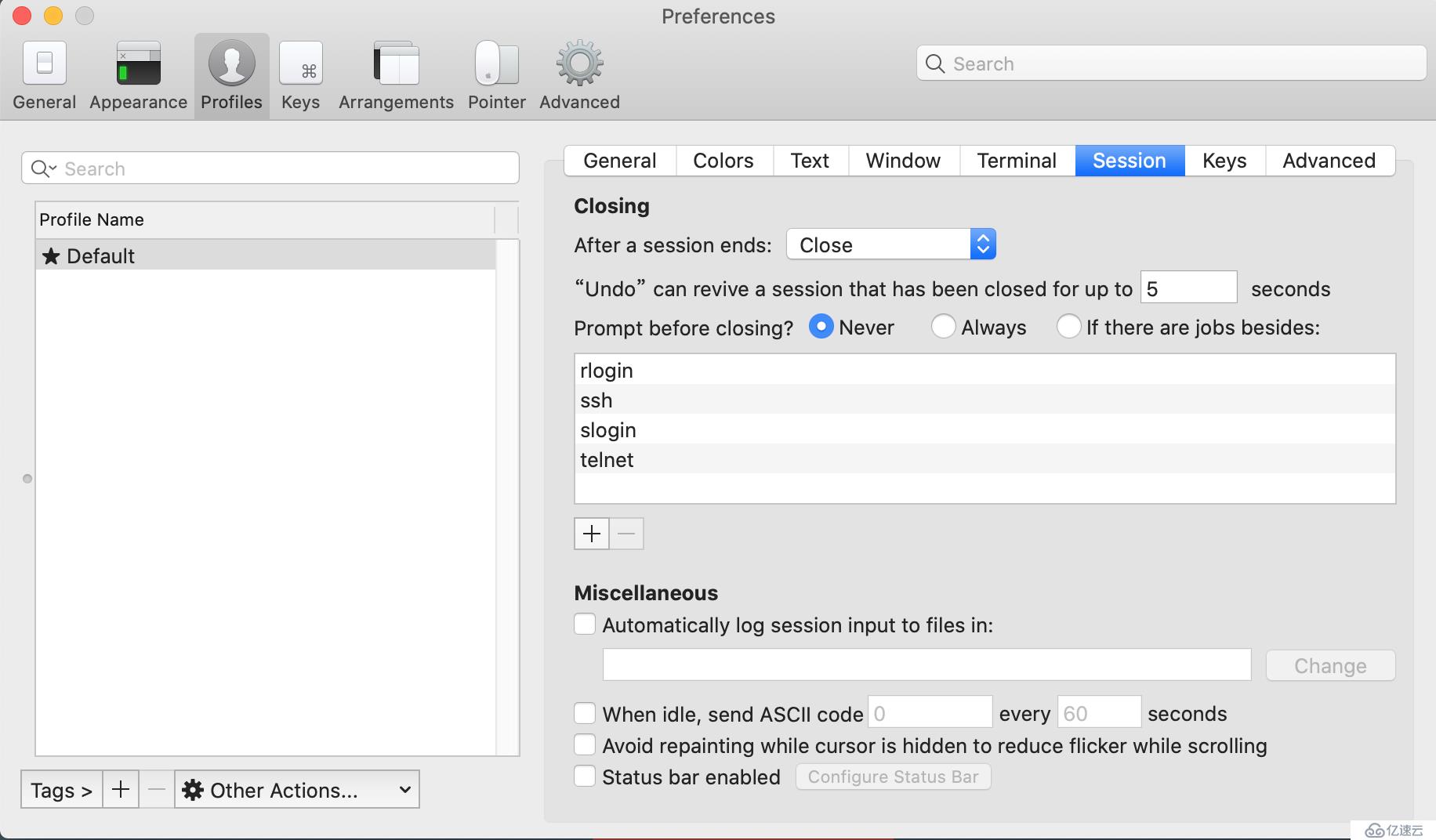1436x840 pixels.
Task: Open After a session ends dropdown
Action: [x=891, y=244]
